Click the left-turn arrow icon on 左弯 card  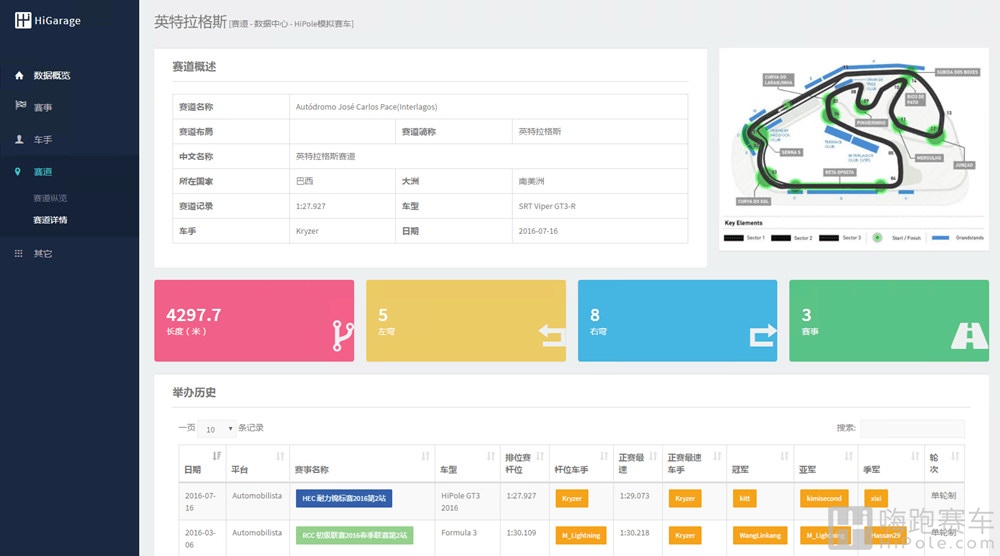[x=552, y=335]
